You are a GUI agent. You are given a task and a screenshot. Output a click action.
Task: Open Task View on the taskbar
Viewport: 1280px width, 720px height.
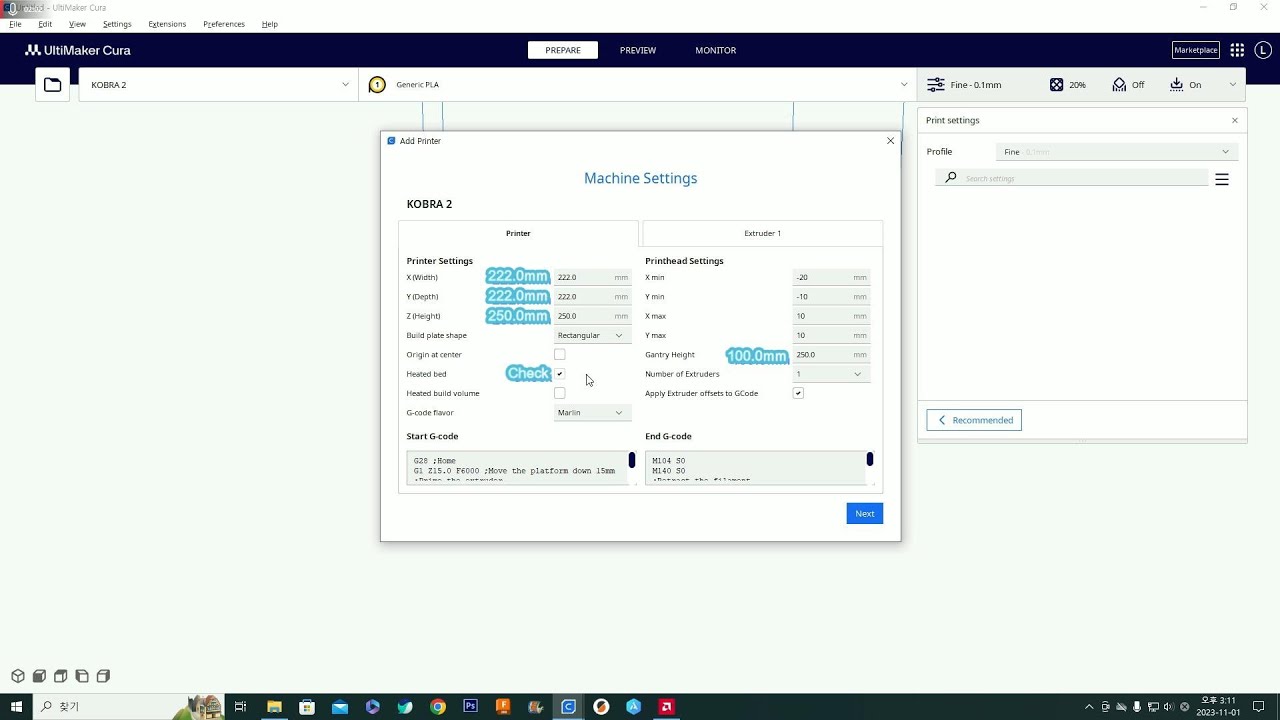point(240,706)
